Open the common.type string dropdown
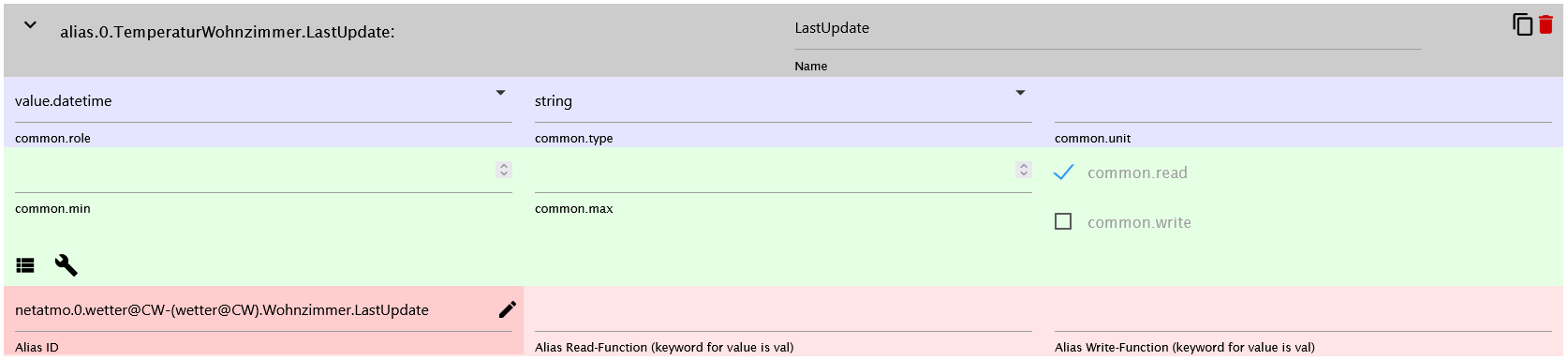Image resolution: width=1568 pixels, height=360 pixels. click(x=783, y=101)
